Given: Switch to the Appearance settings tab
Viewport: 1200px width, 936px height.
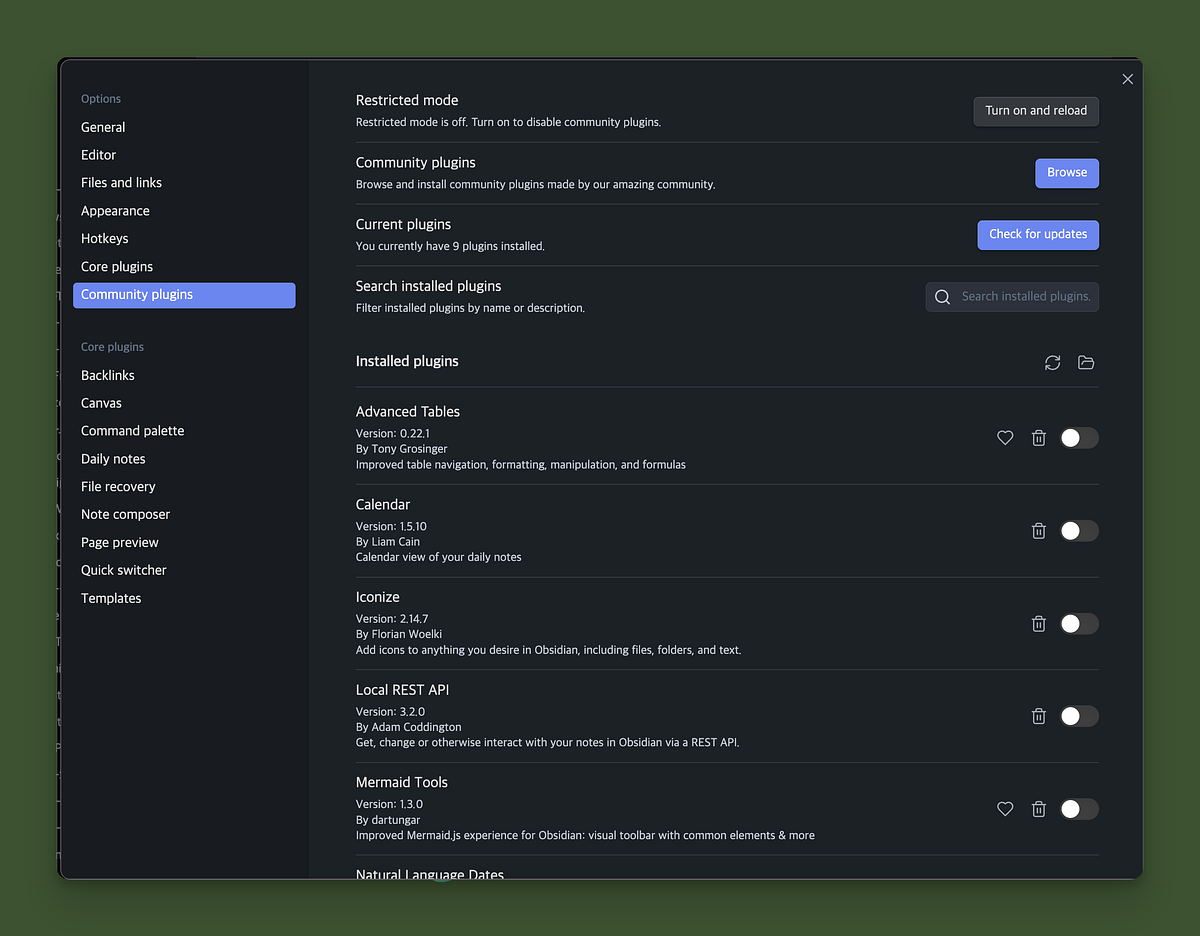Looking at the screenshot, I should click(x=115, y=210).
